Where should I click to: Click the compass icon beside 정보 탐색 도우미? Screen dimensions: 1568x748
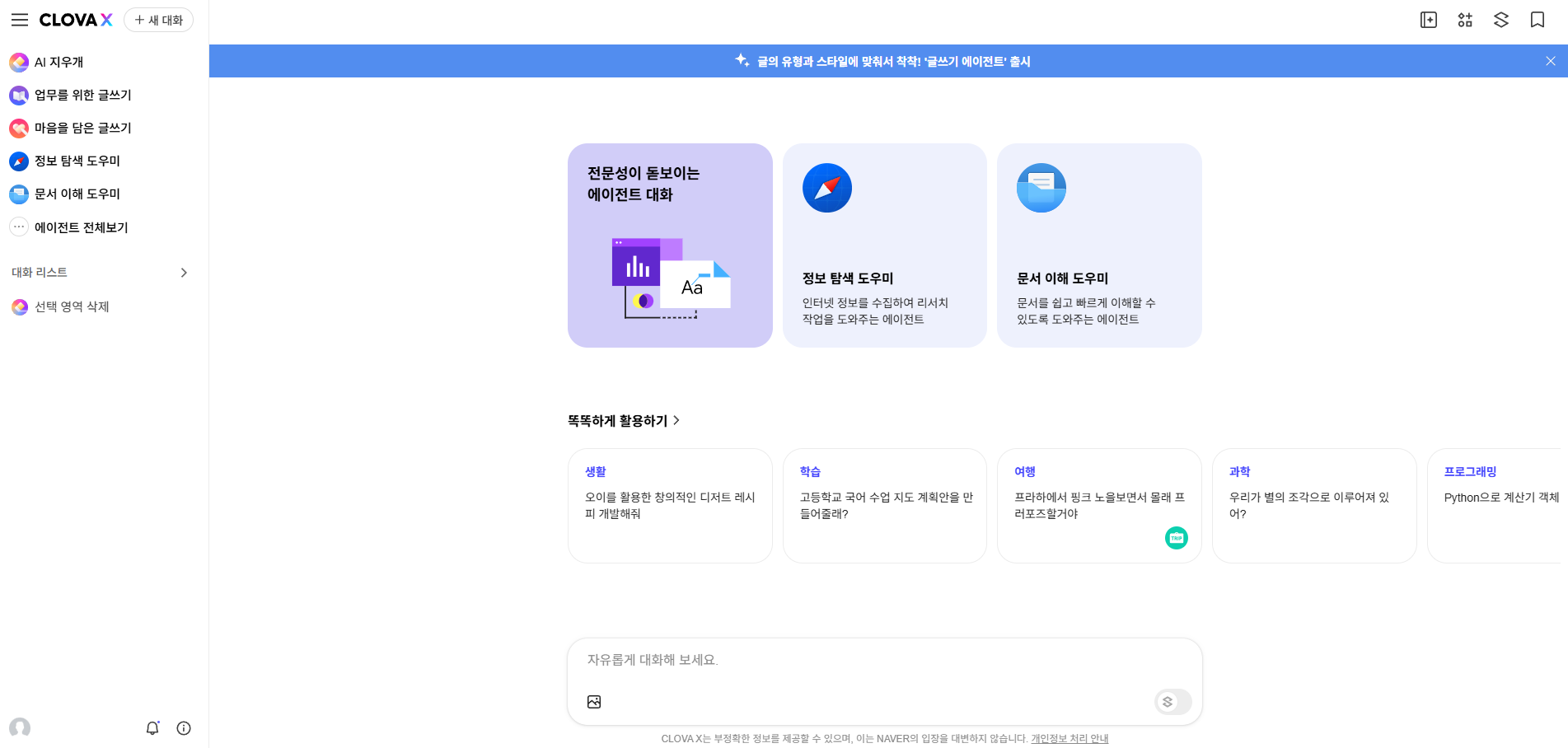[x=19, y=161]
